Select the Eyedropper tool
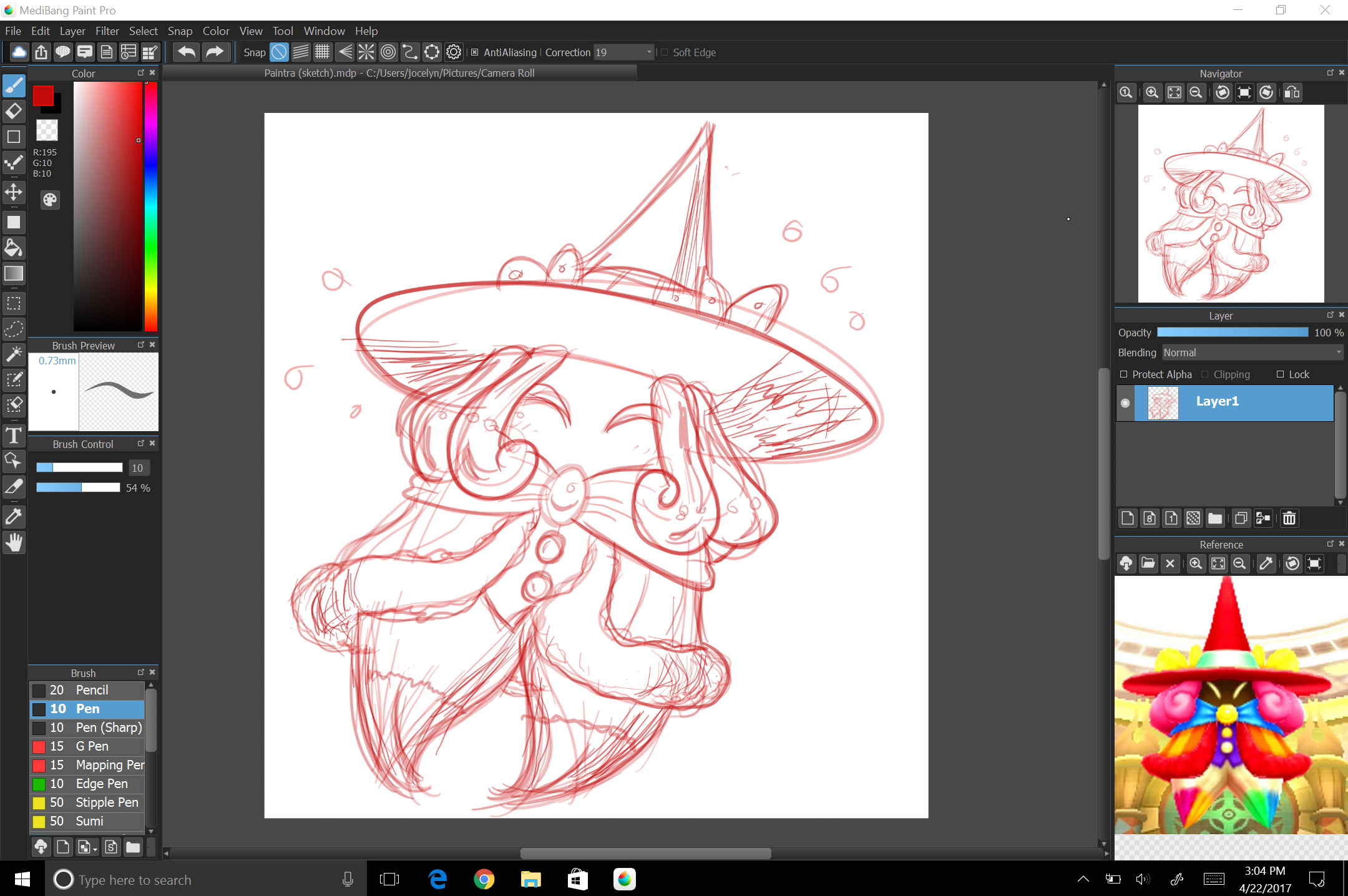This screenshot has width=1348, height=896. 14,517
